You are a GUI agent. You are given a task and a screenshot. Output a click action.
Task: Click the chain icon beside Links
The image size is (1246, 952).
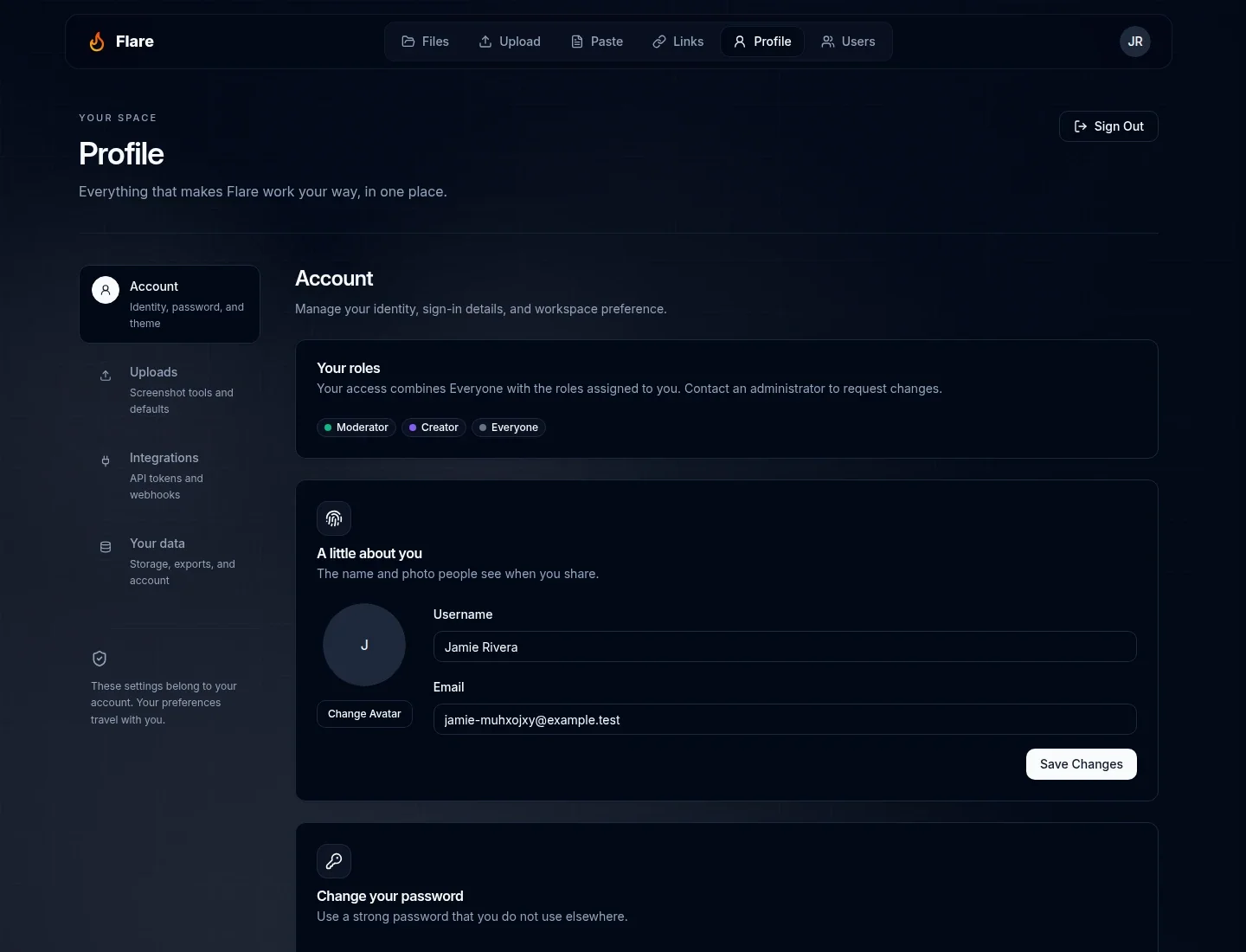[x=659, y=42]
